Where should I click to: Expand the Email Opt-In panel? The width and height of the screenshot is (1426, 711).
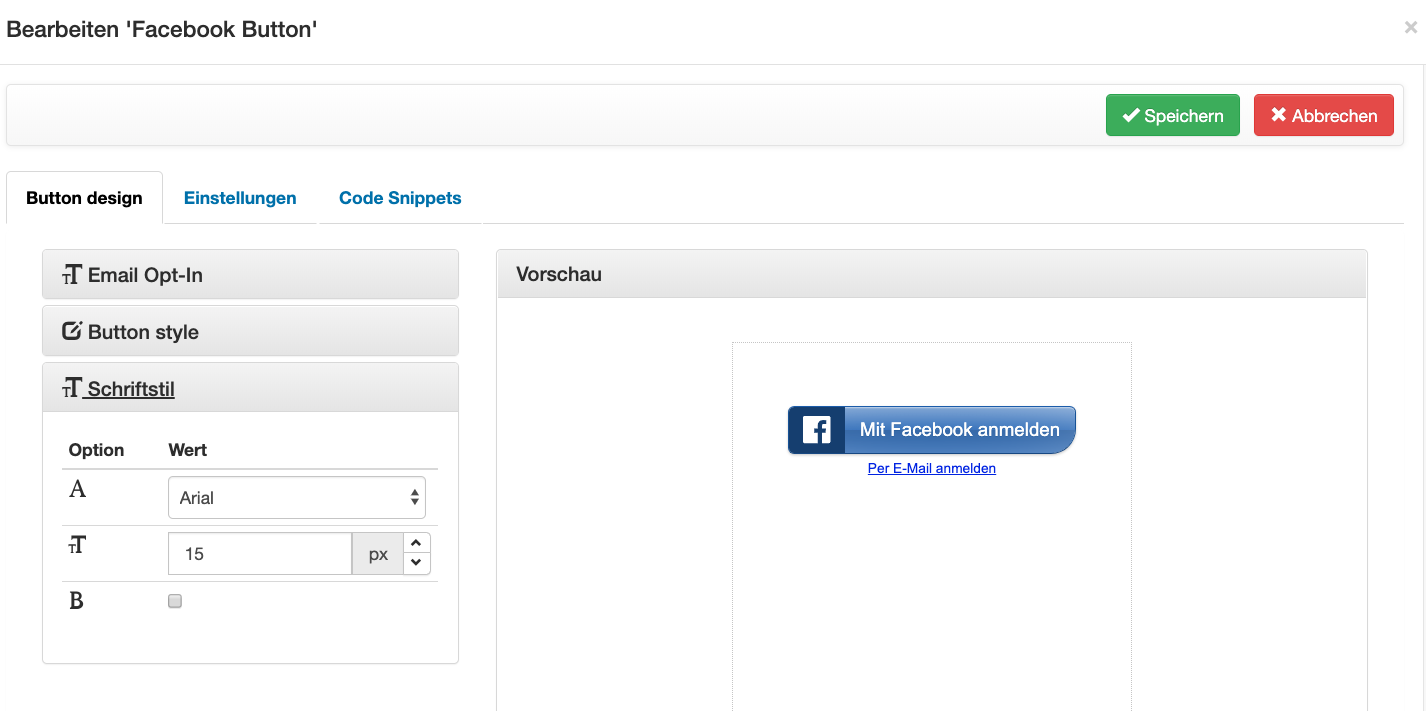pos(250,275)
